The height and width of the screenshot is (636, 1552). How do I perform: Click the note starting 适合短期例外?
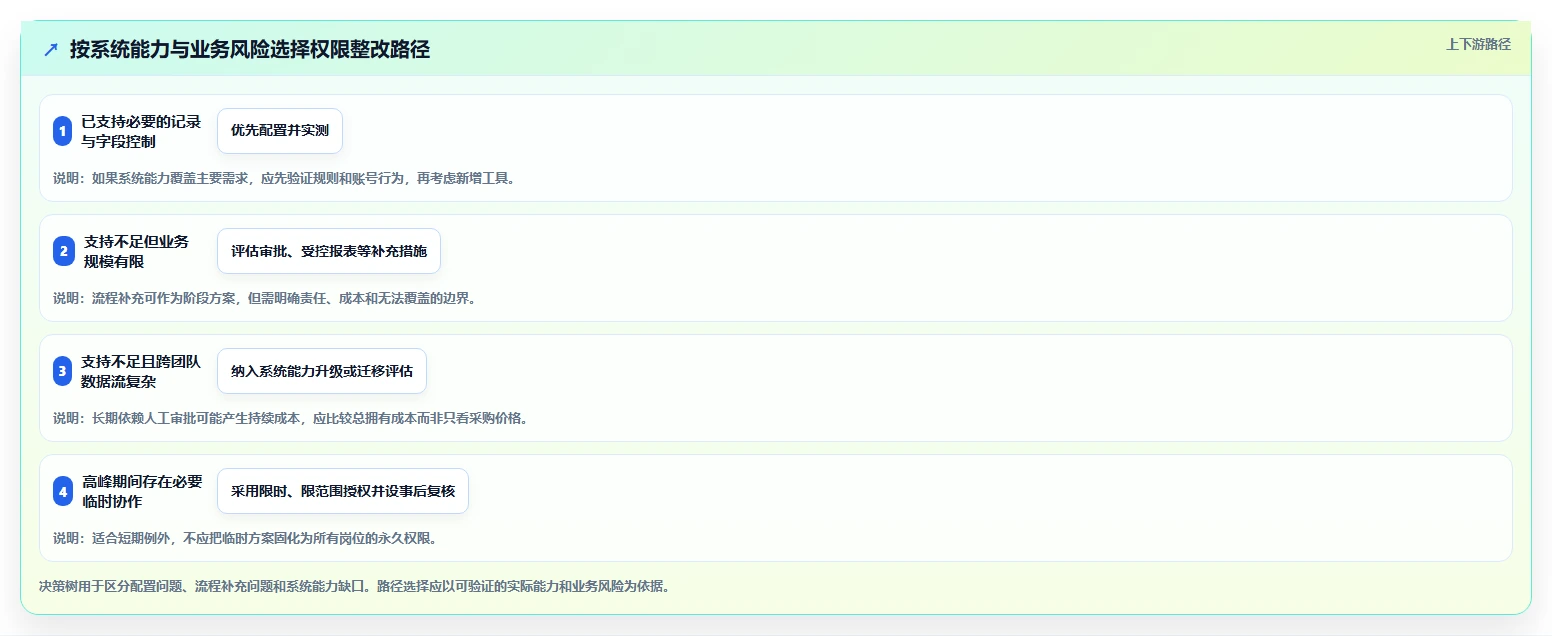coord(245,538)
